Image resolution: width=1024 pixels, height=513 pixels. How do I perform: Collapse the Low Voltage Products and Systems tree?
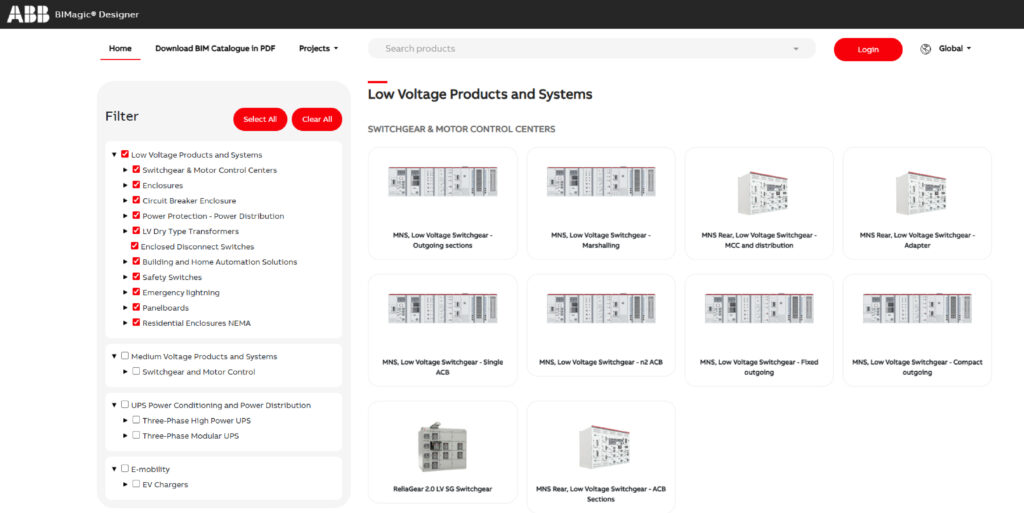[x=114, y=155]
